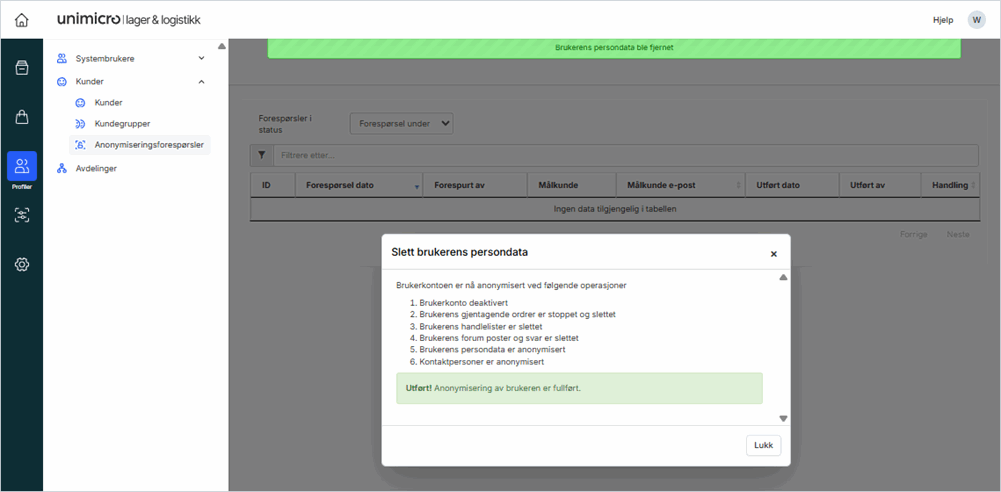Viewport: 1001px width, 492px height.
Task: Open the Hjelp link
Action: 942,20
